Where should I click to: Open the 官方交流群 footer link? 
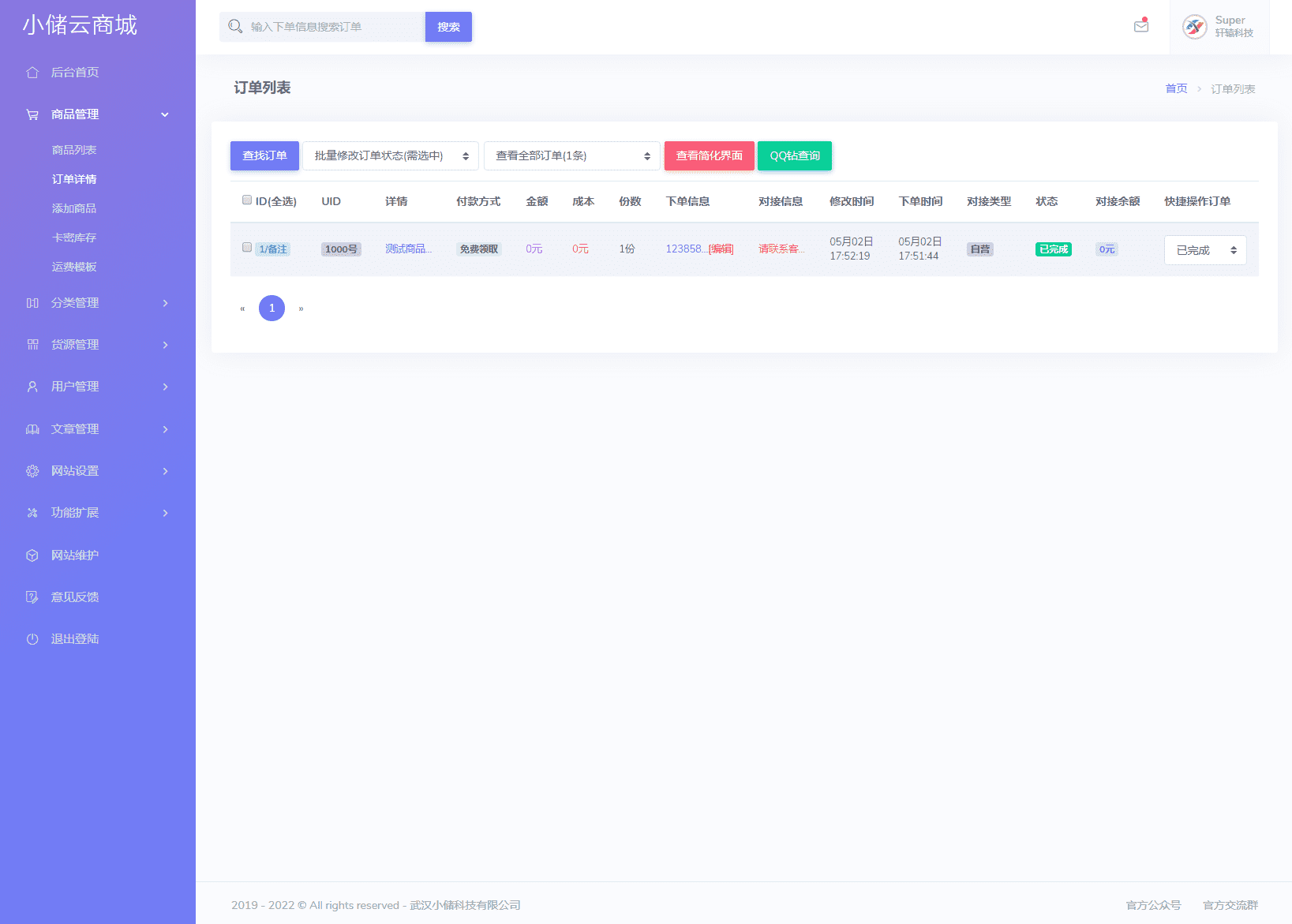coord(1230,905)
